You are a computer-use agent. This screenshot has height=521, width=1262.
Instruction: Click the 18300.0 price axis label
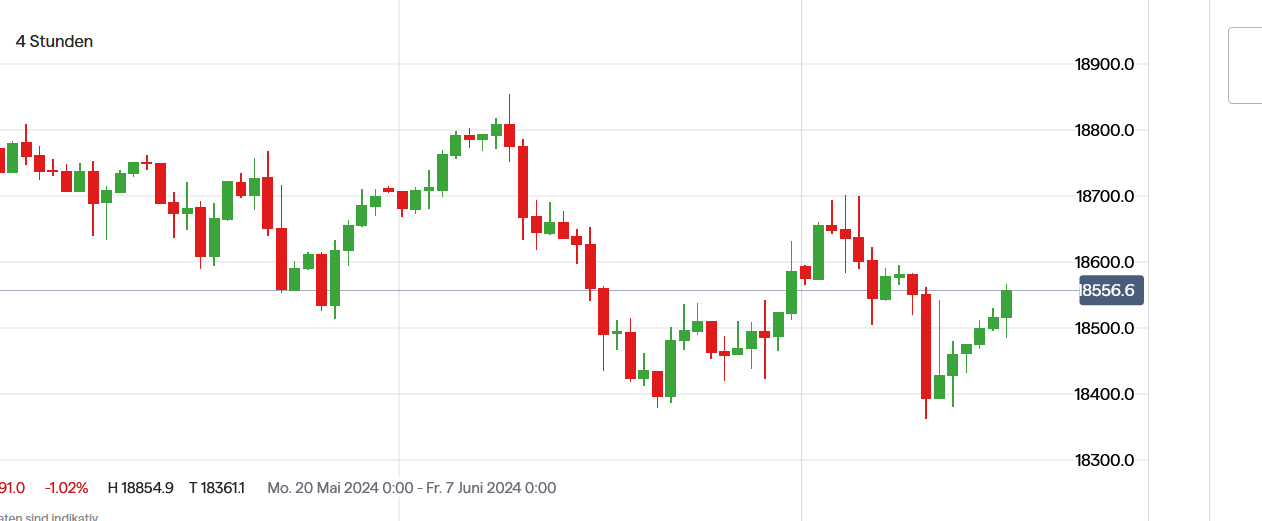(1104, 461)
